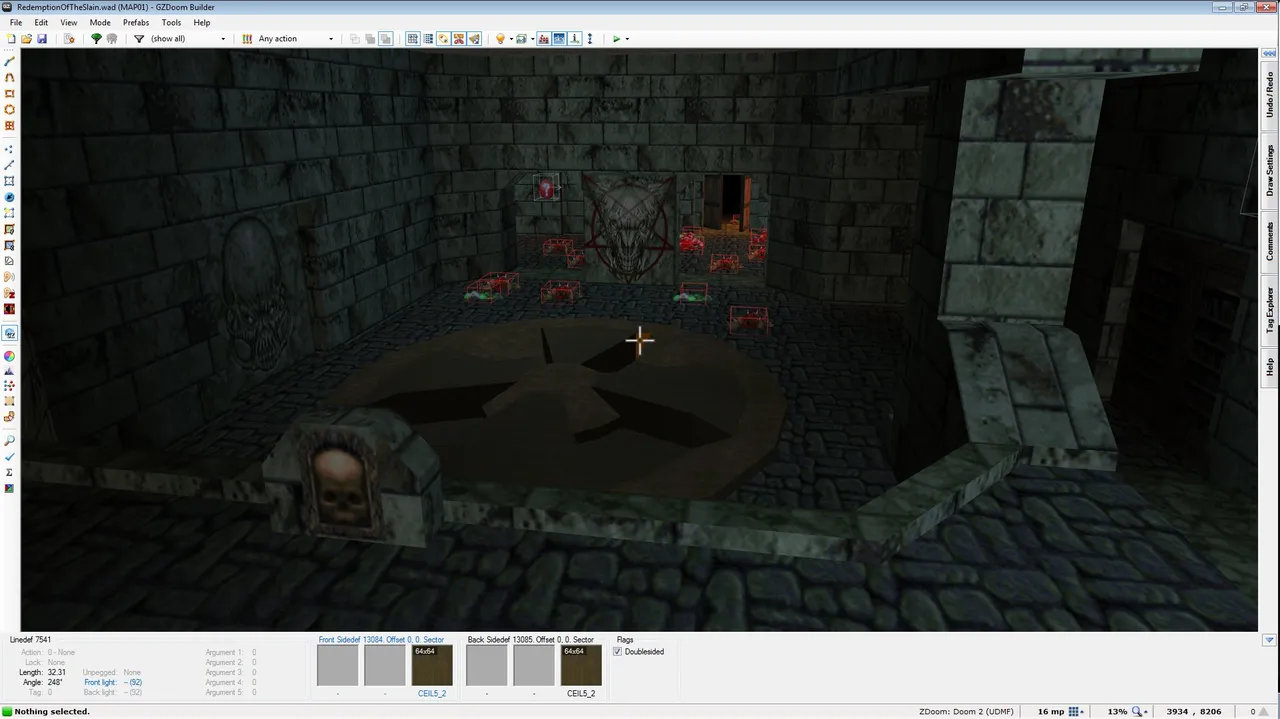Click the linedef color presets icon
1280x719 pixels.
pos(247,39)
